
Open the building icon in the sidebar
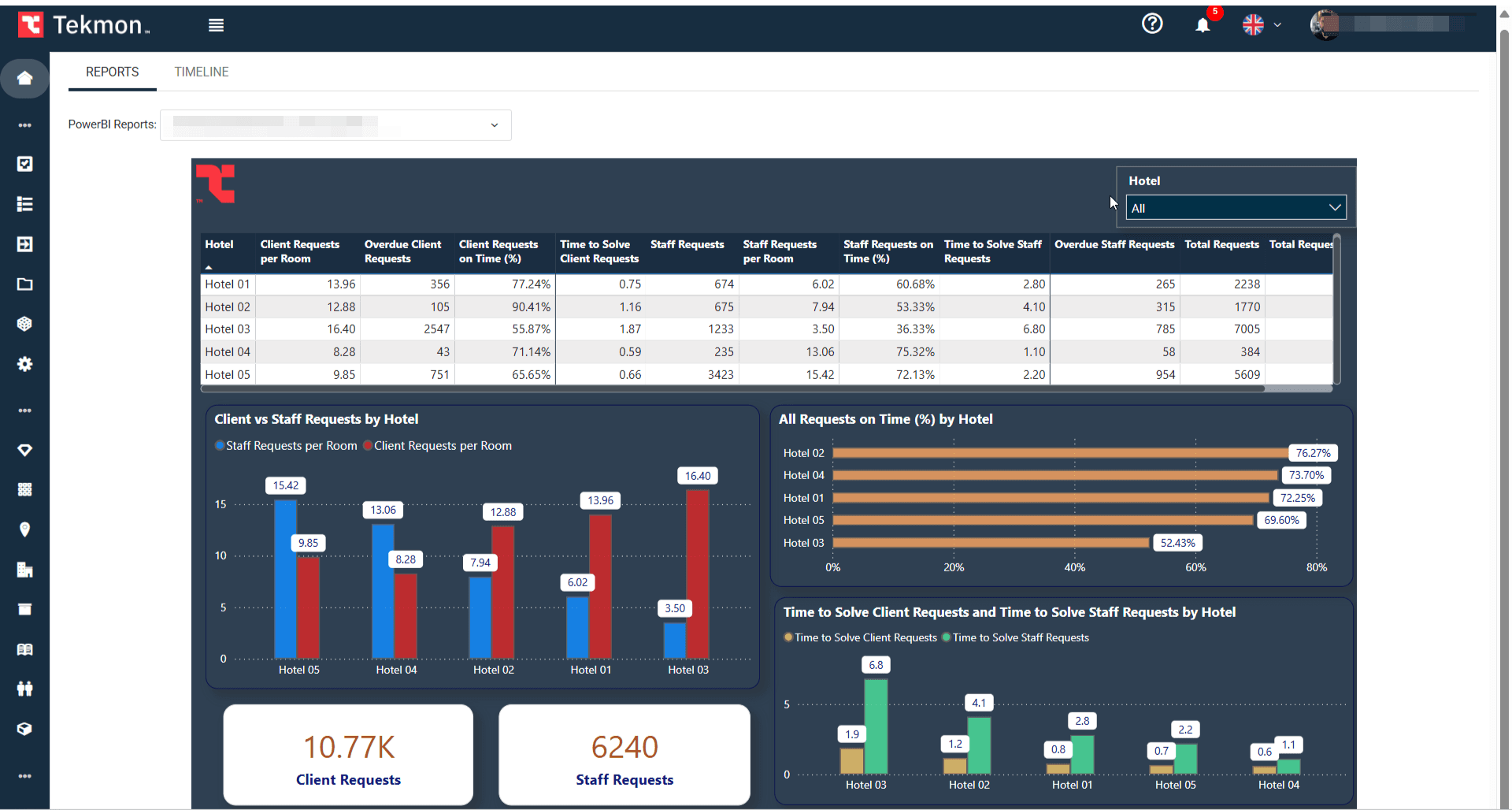pyautogui.click(x=24, y=570)
